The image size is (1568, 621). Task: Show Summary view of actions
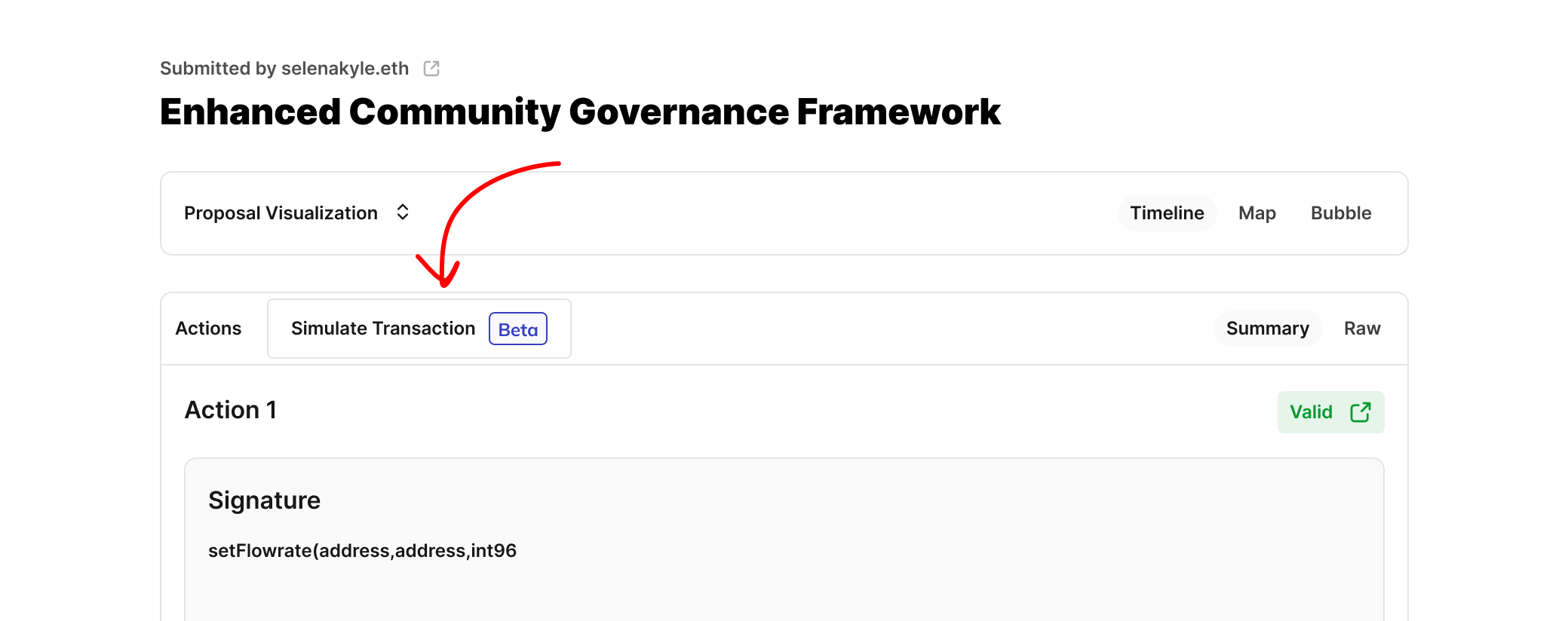(1268, 329)
